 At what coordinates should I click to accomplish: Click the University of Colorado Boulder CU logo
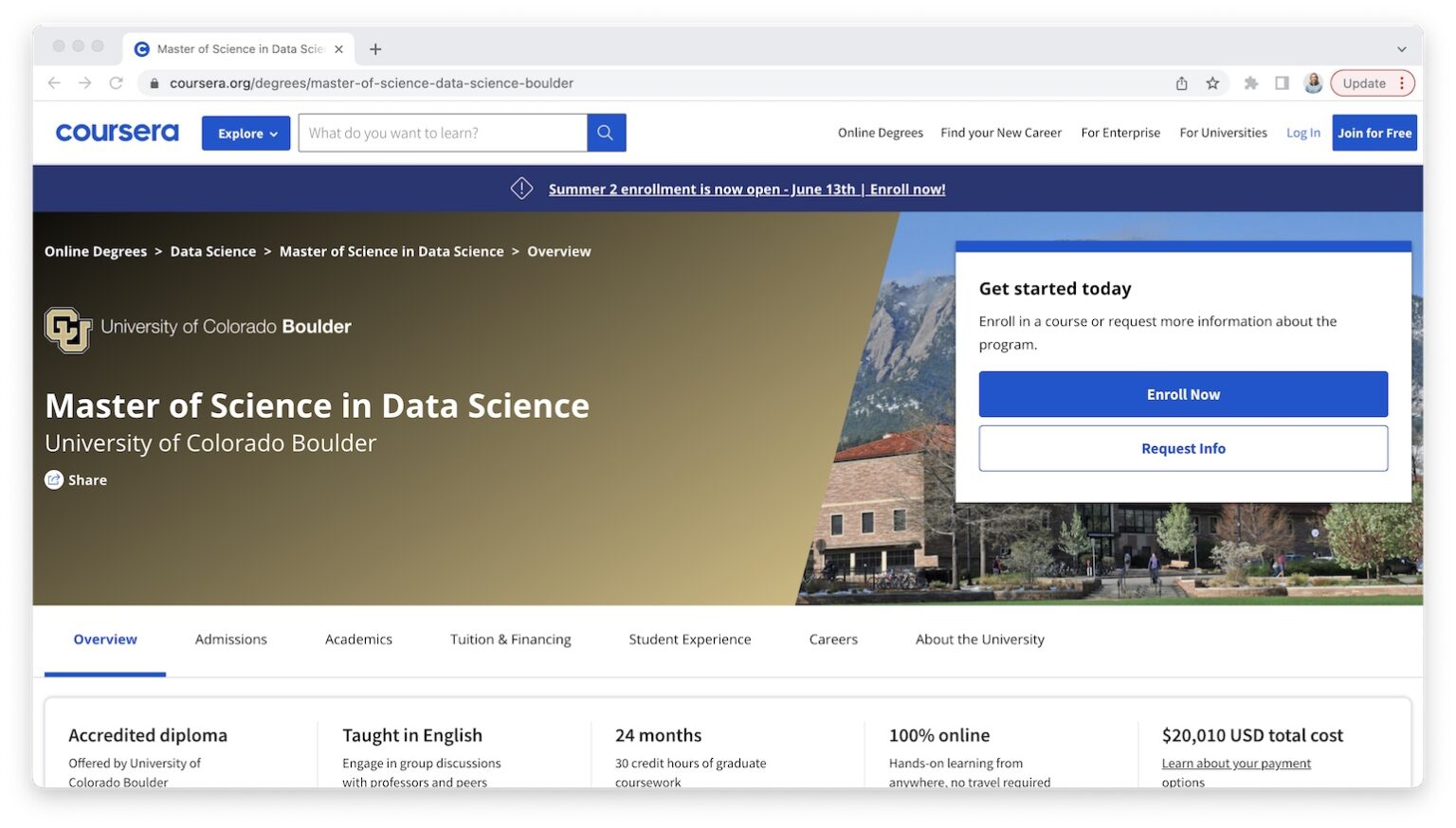click(65, 330)
